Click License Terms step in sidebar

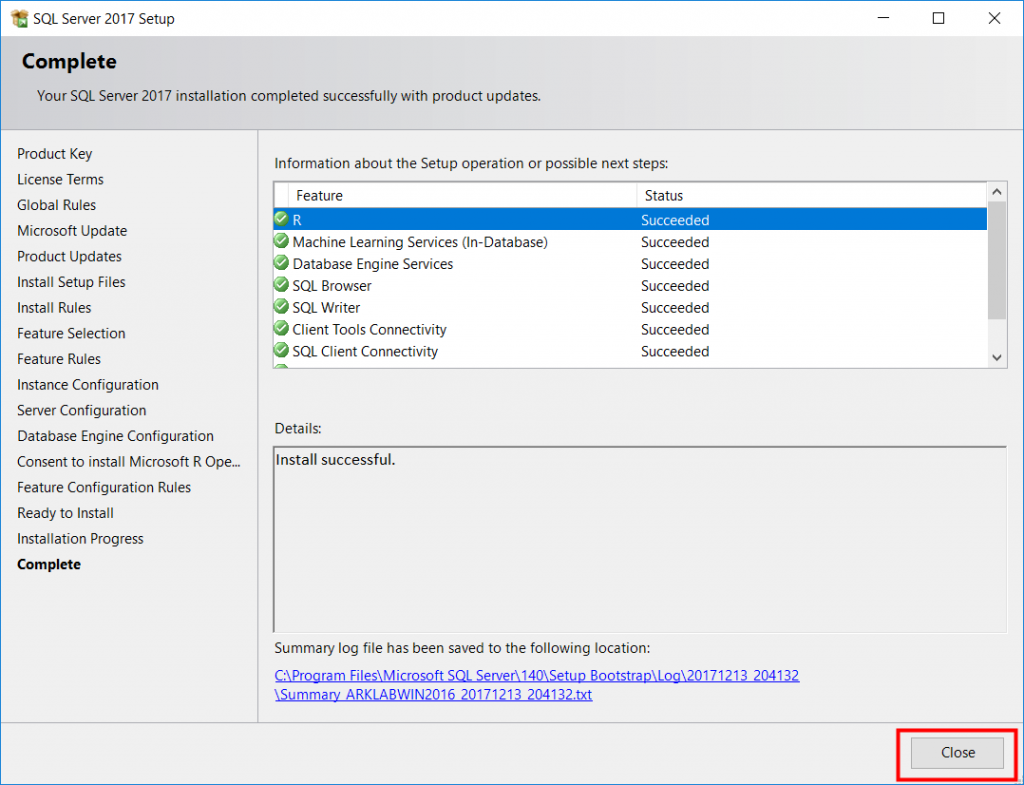[60, 179]
